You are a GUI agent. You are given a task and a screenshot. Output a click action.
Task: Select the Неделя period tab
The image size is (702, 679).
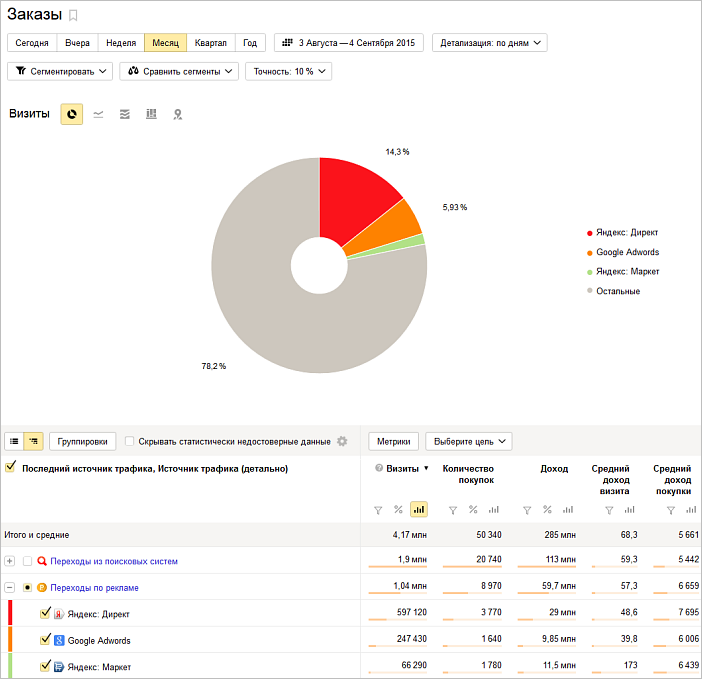pyautogui.click(x=121, y=43)
